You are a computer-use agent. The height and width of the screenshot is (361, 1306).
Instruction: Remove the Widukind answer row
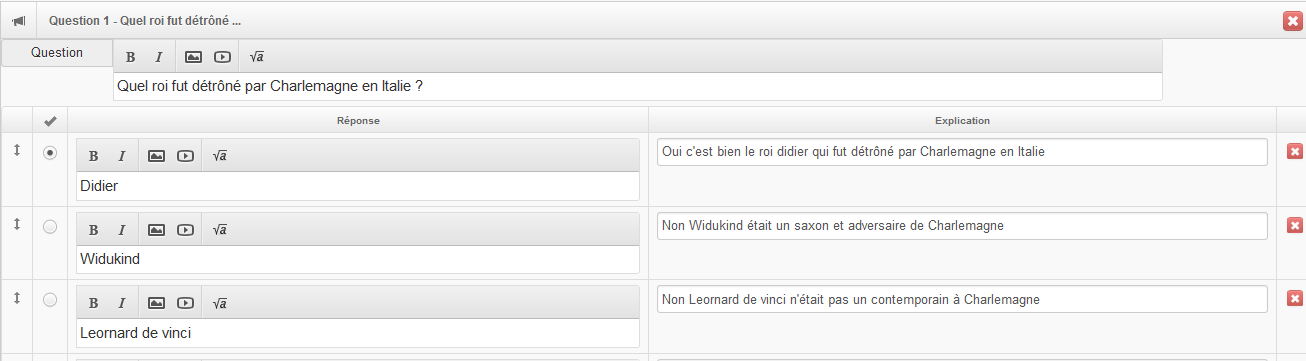point(1294,225)
